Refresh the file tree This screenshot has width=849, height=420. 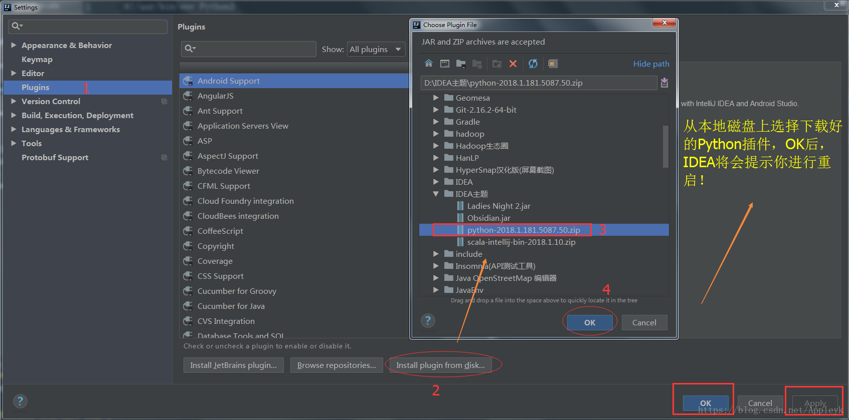tap(533, 64)
